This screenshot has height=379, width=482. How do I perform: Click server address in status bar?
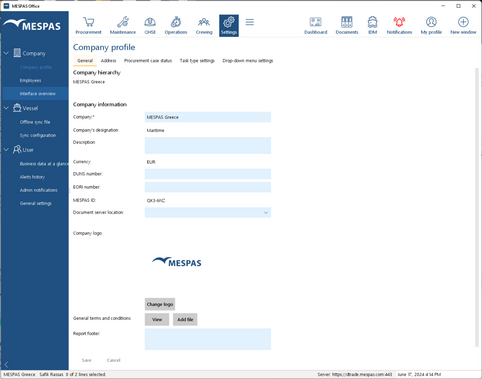coord(355,375)
